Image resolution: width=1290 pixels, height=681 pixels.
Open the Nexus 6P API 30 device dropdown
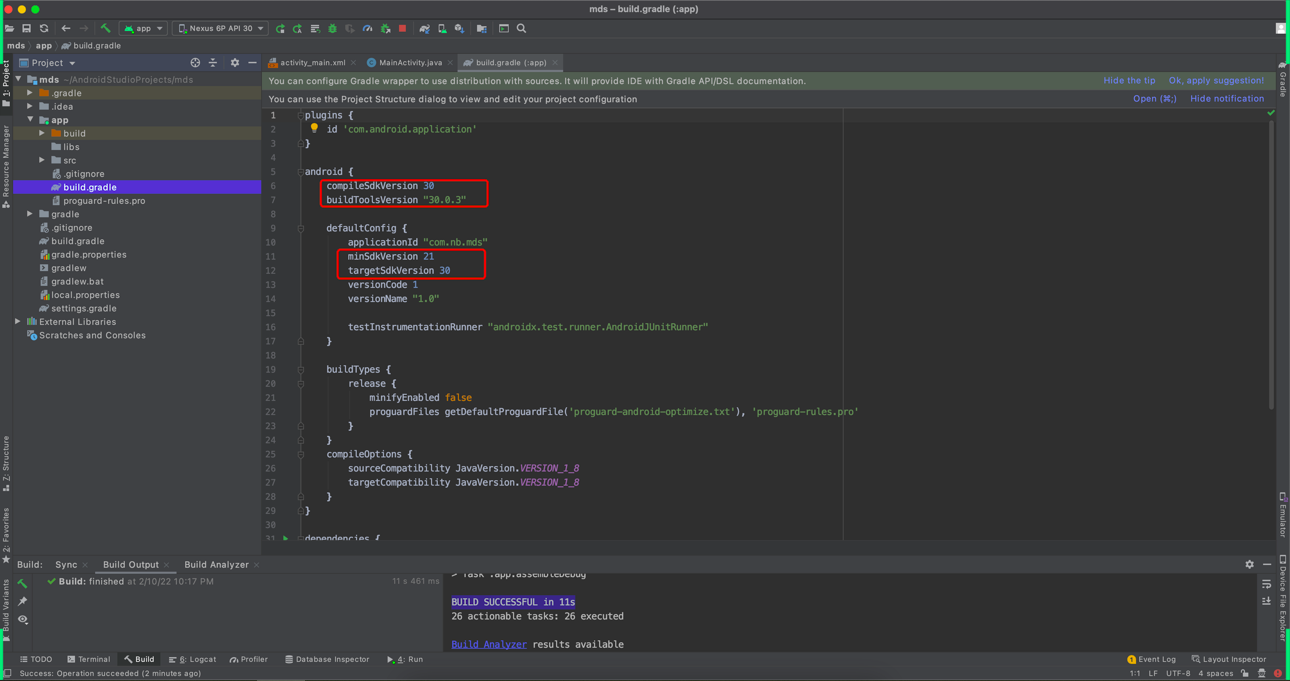coord(220,29)
